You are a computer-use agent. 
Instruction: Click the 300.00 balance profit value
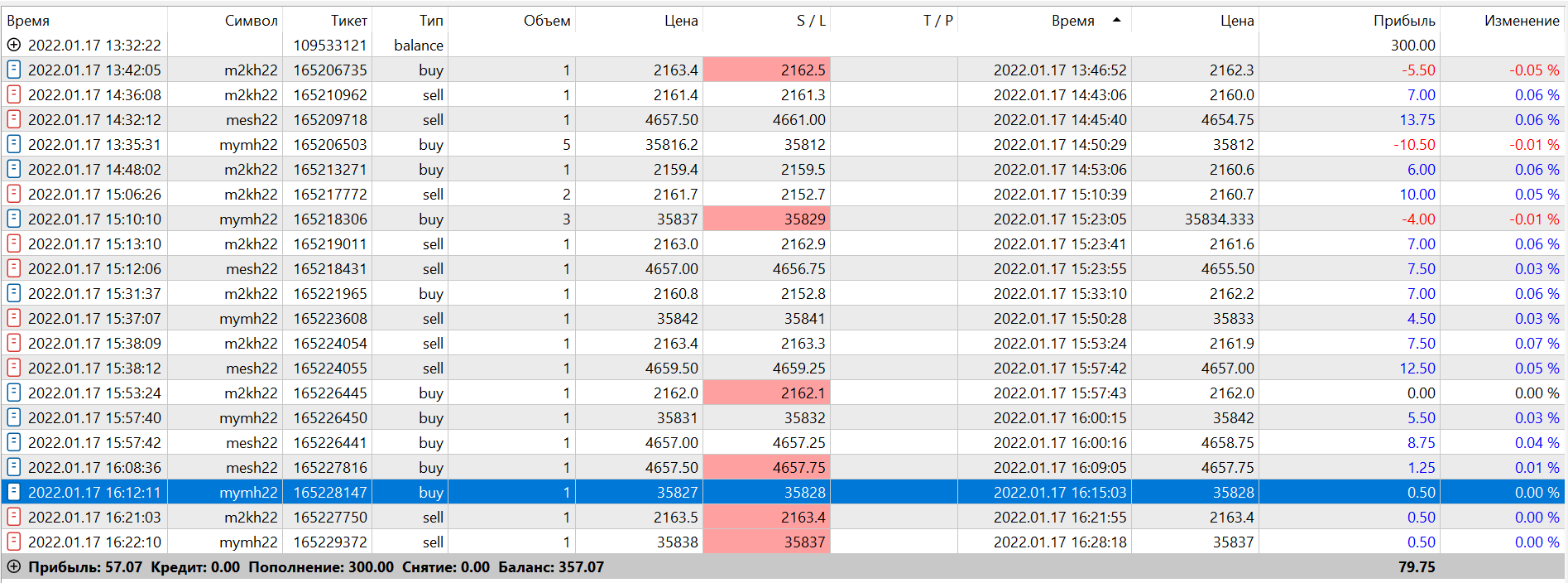tap(1412, 46)
